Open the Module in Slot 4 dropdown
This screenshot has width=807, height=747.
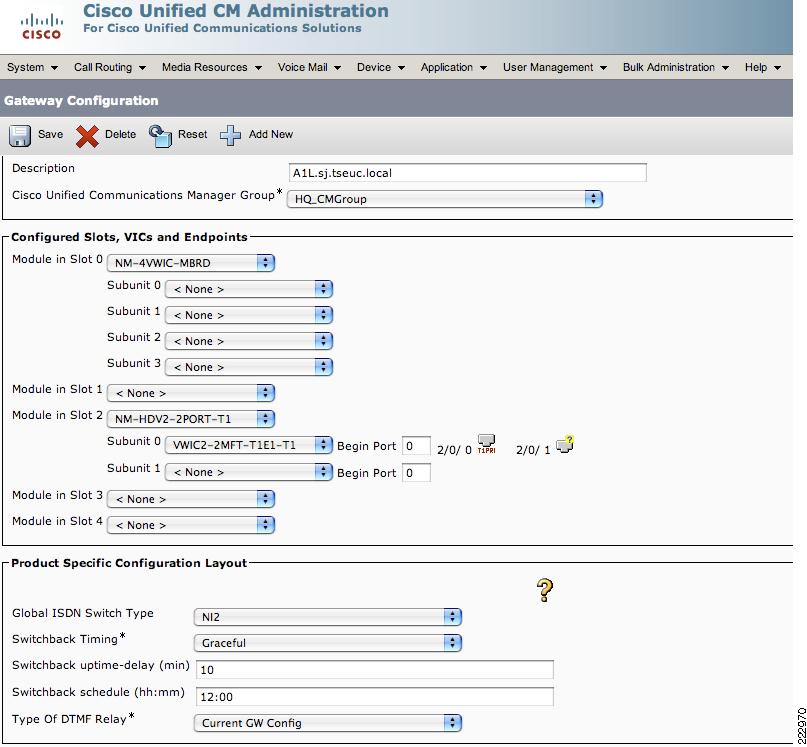point(190,525)
